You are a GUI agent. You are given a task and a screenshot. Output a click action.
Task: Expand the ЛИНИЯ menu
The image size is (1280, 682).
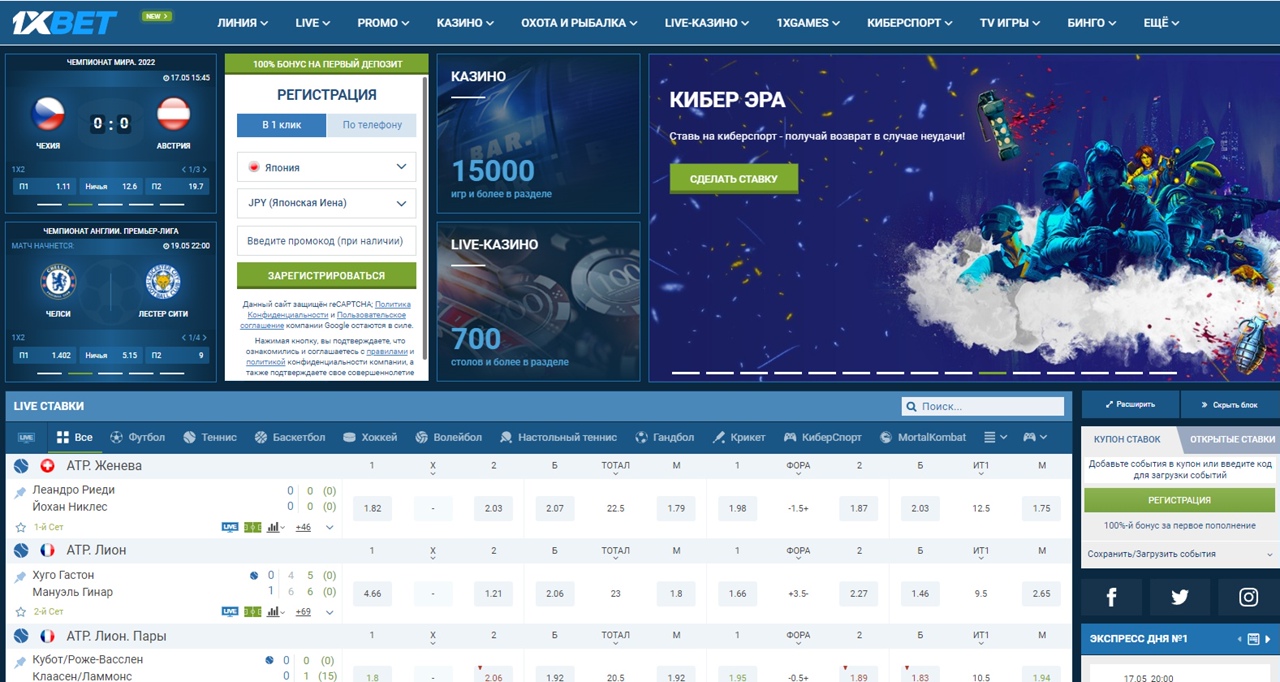(243, 22)
